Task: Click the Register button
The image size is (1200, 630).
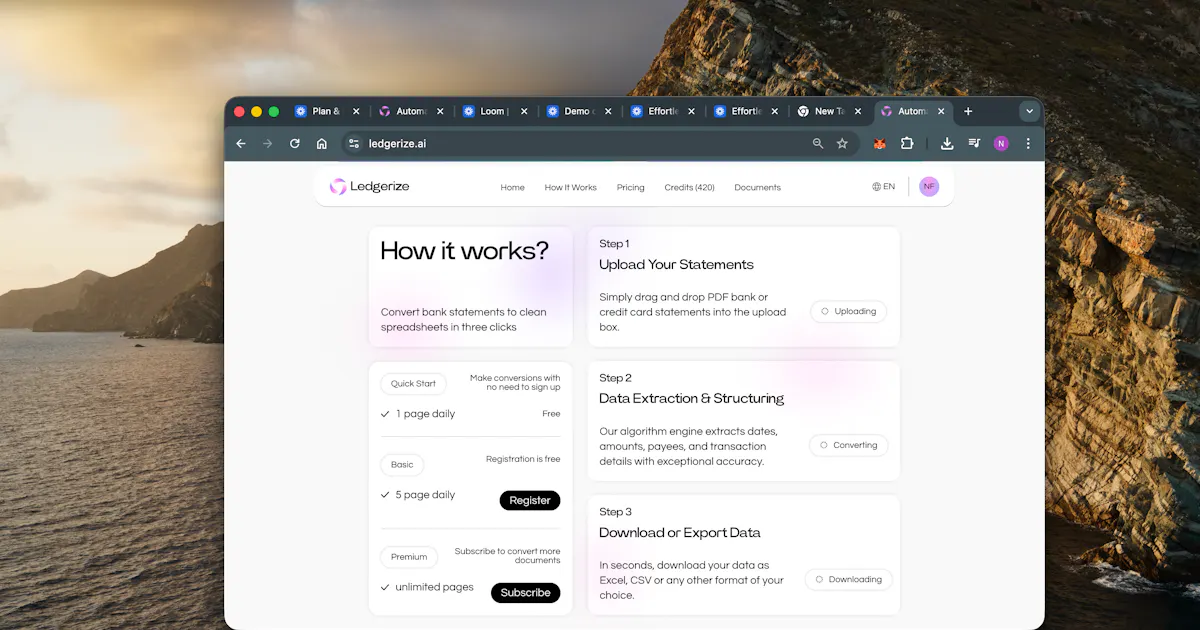Action: tap(530, 500)
